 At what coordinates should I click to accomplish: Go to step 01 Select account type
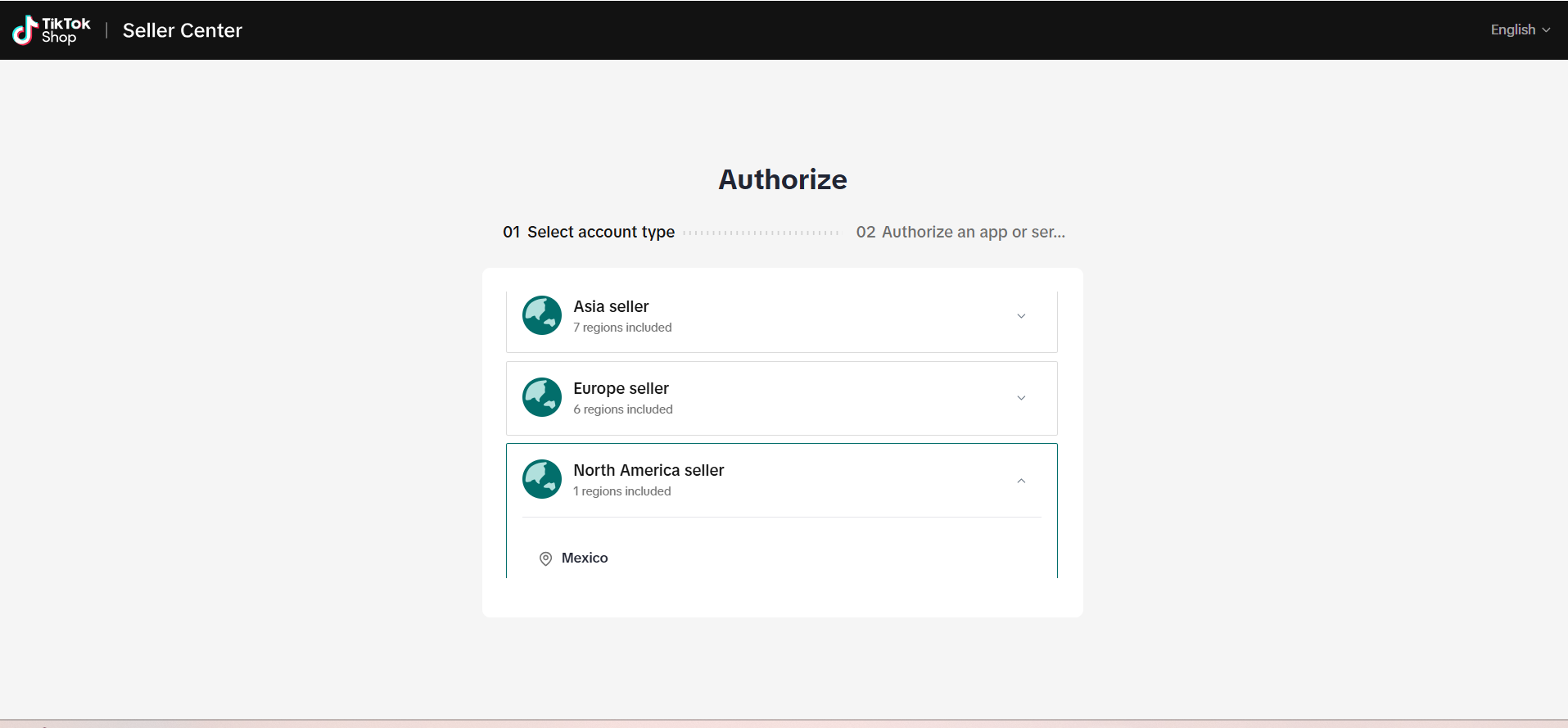coord(589,232)
